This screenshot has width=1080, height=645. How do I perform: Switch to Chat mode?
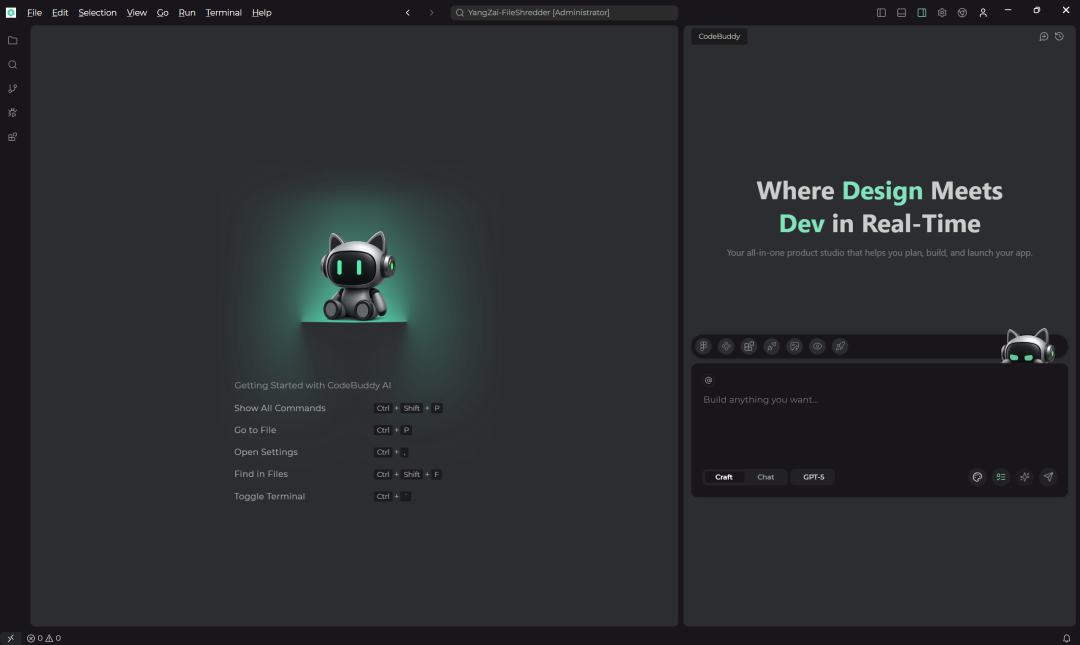(765, 477)
